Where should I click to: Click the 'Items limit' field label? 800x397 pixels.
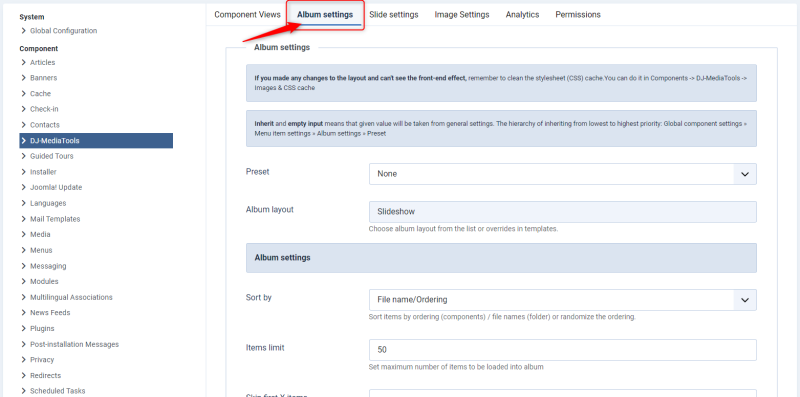265,348
